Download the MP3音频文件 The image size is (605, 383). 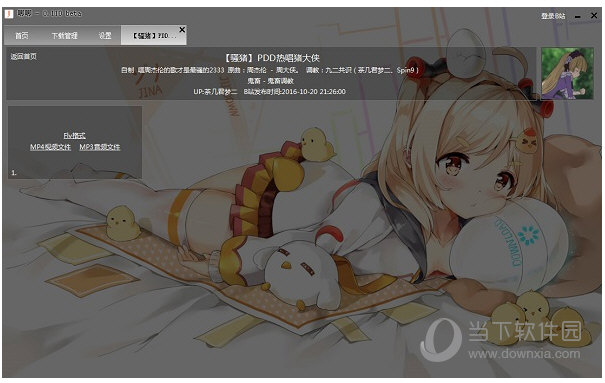pyautogui.click(x=100, y=147)
